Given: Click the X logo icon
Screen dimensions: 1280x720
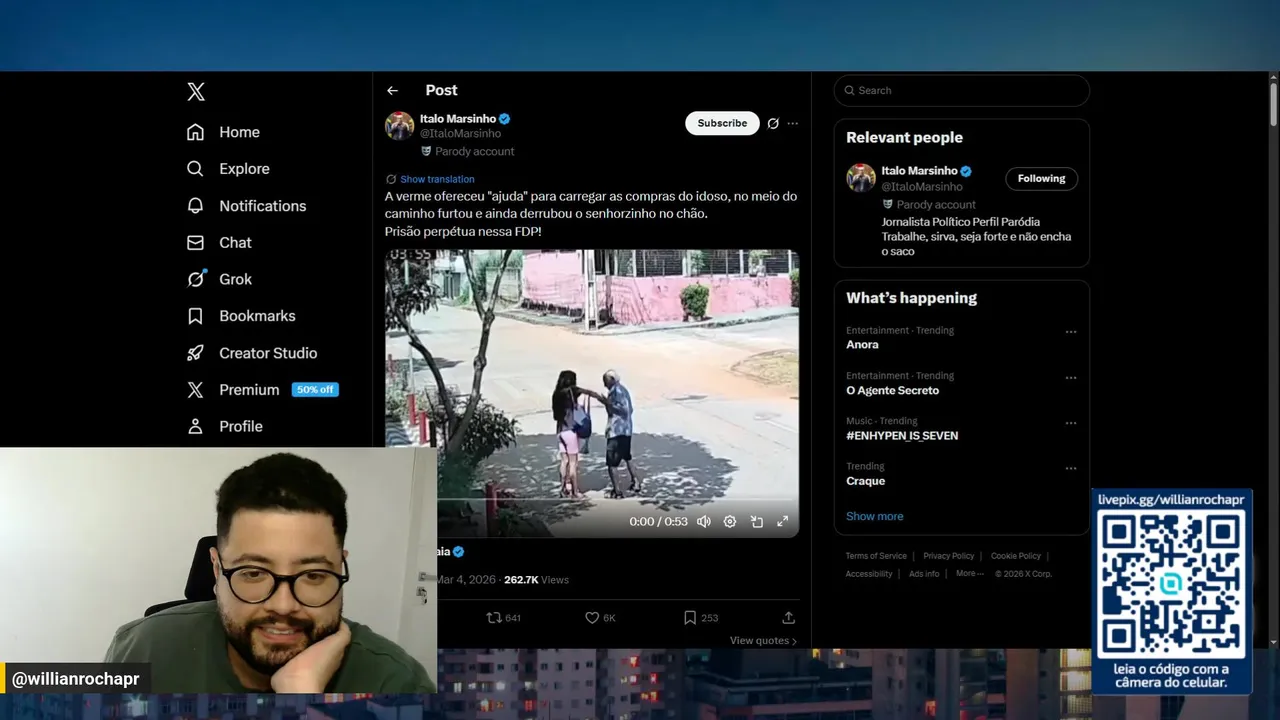Looking at the screenshot, I should pyautogui.click(x=196, y=92).
